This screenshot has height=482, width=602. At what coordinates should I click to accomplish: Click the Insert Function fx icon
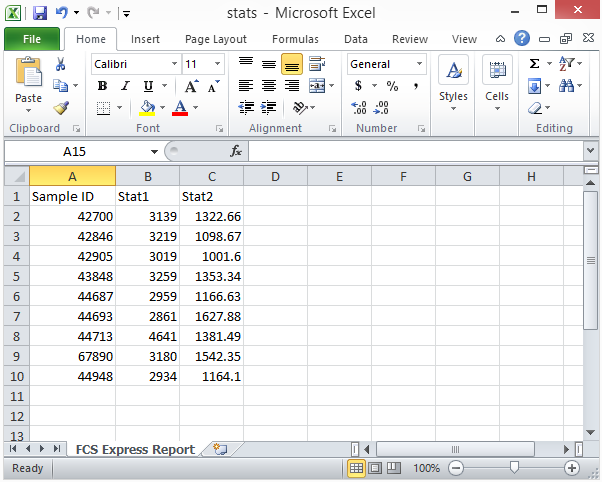(236, 151)
